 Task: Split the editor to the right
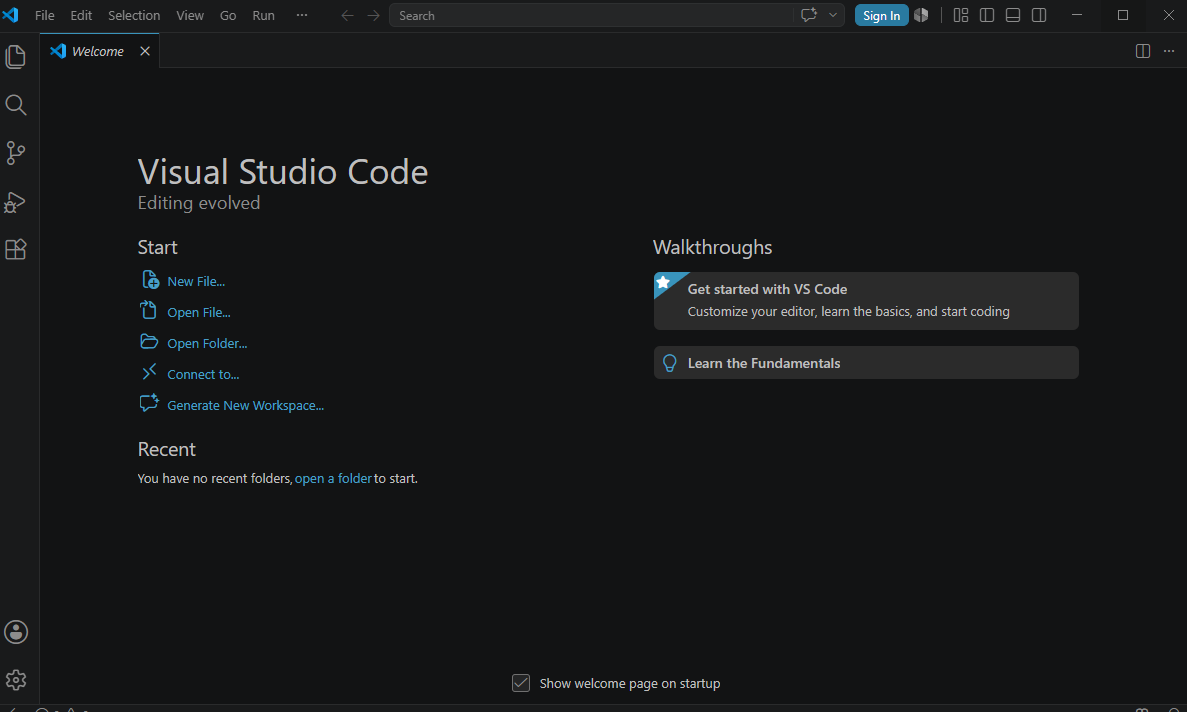tap(1143, 51)
